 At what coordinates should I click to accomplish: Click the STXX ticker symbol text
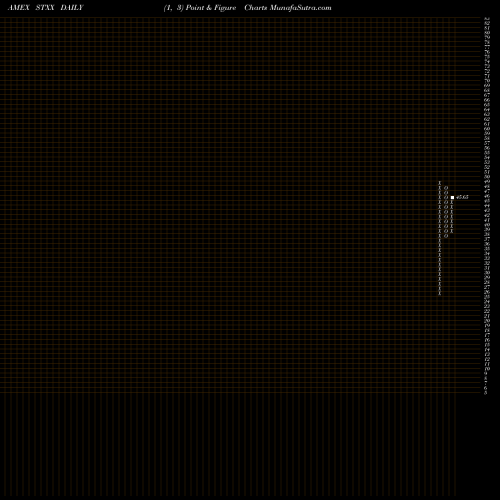pos(45,8)
